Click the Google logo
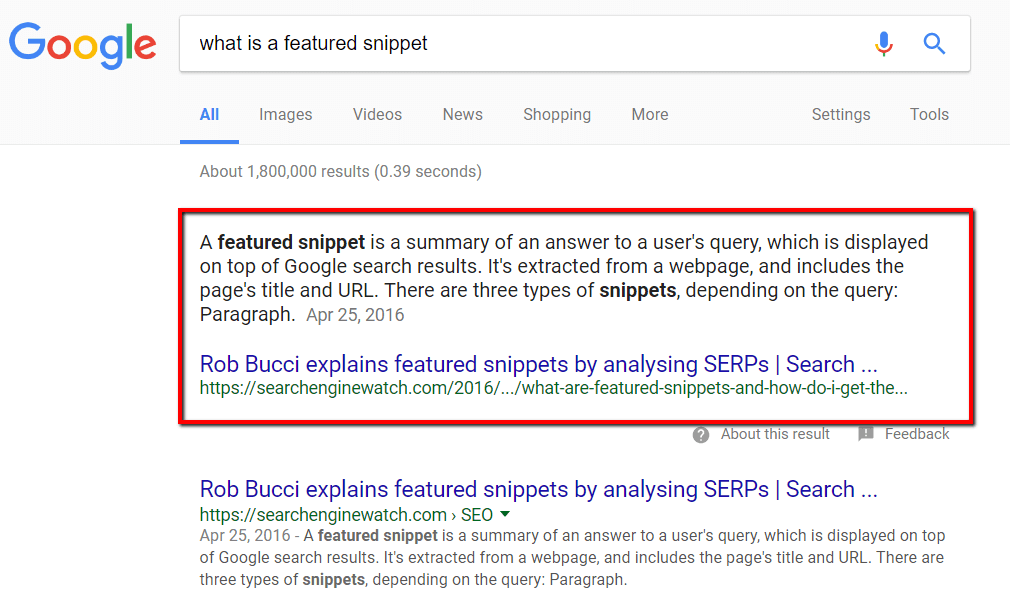Viewport: 1010px width, 608px height. 82,44
